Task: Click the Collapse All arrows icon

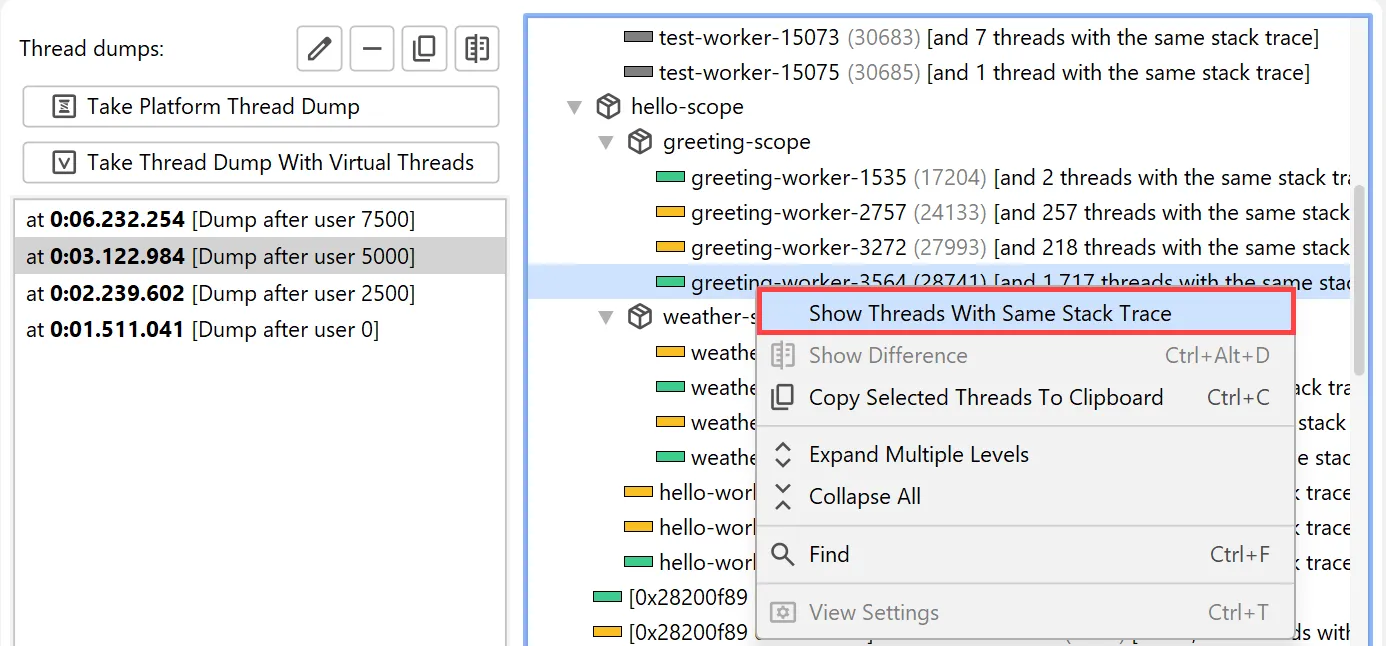Action: (783, 497)
